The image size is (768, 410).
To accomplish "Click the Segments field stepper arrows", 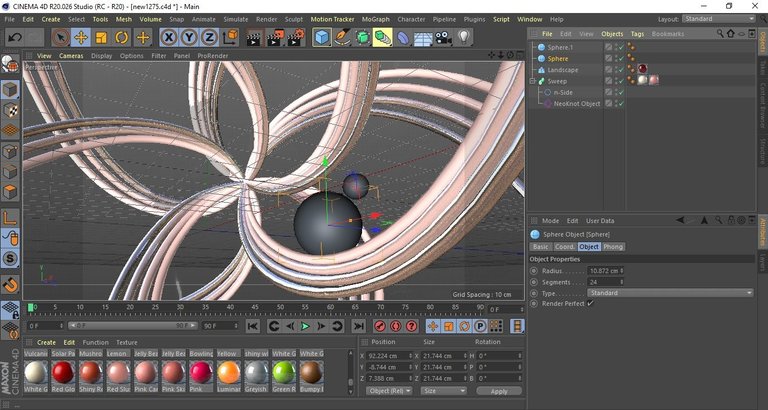I will tap(622, 282).
